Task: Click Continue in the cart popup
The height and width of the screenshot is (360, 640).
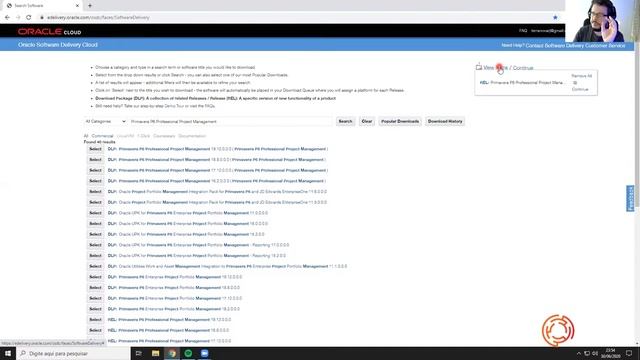Action: click(x=580, y=89)
